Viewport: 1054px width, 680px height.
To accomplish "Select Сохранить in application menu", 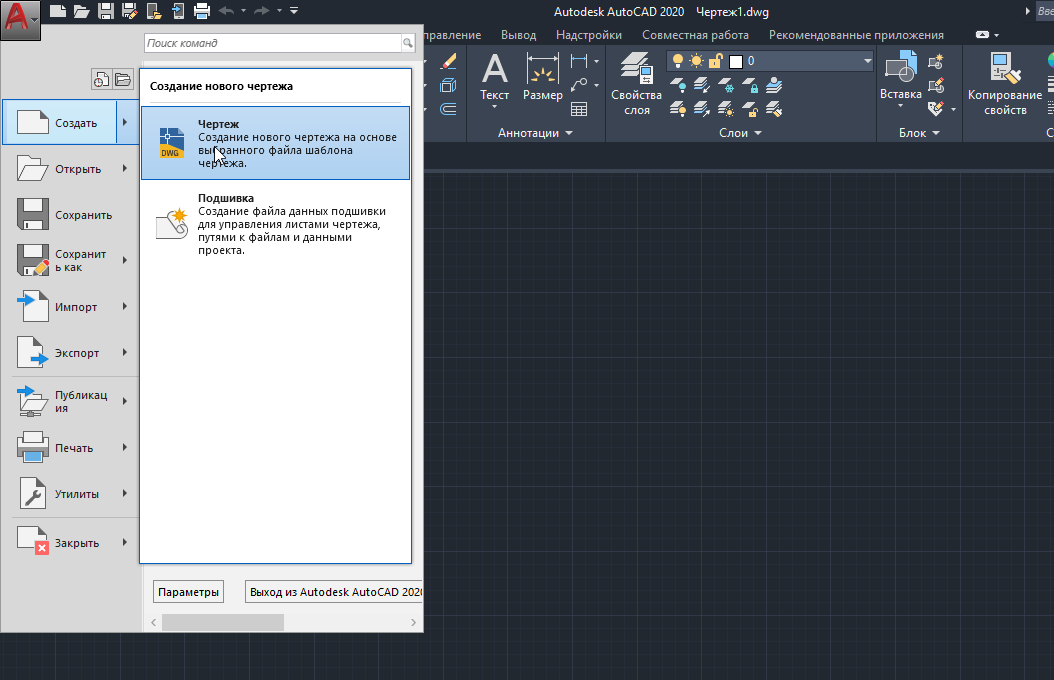I will [71, 215].
